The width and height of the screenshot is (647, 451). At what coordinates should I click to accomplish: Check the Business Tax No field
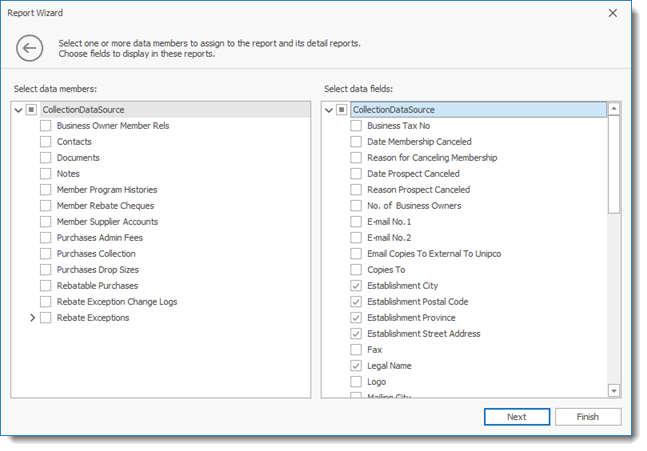point(356,126)
